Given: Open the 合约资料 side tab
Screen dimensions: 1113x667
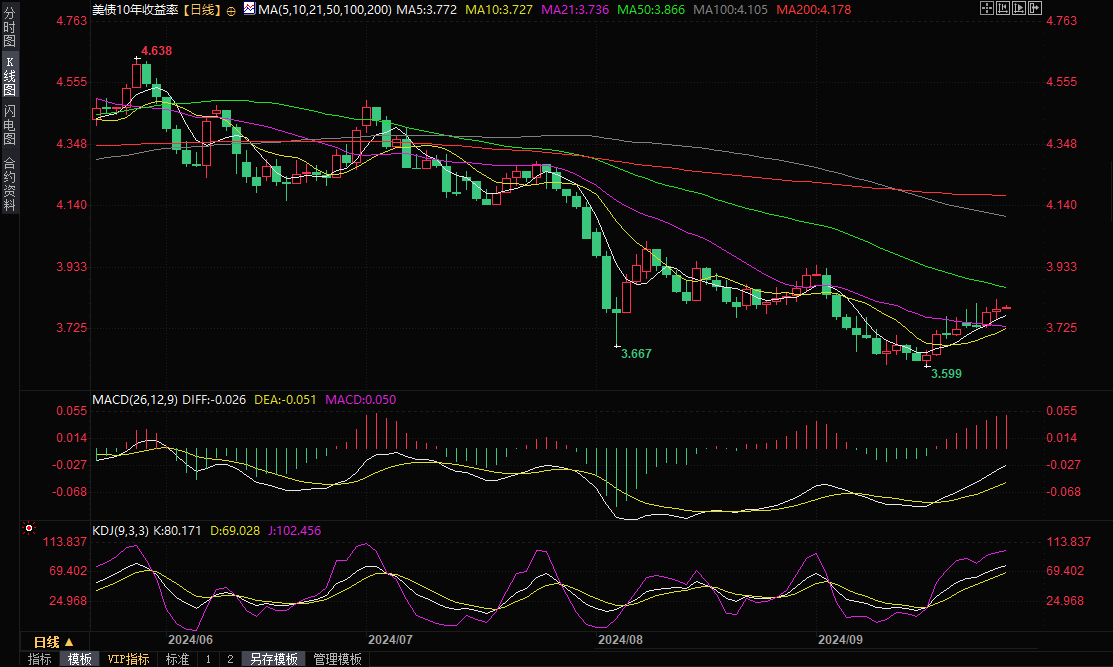Looking at the screenshot, I should [10, 182].
